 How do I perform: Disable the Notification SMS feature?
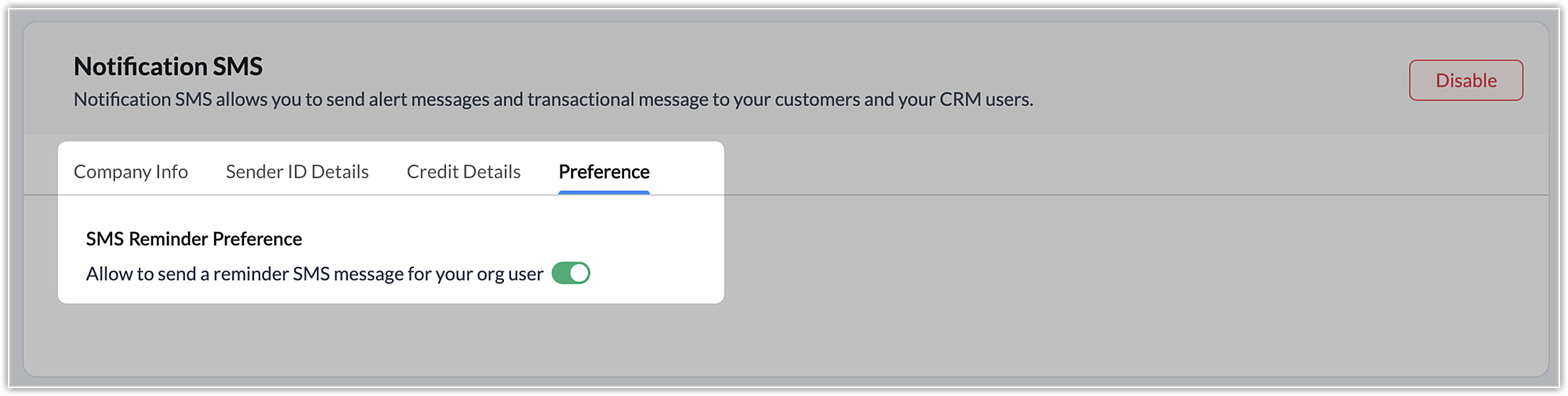point(1465,80)
